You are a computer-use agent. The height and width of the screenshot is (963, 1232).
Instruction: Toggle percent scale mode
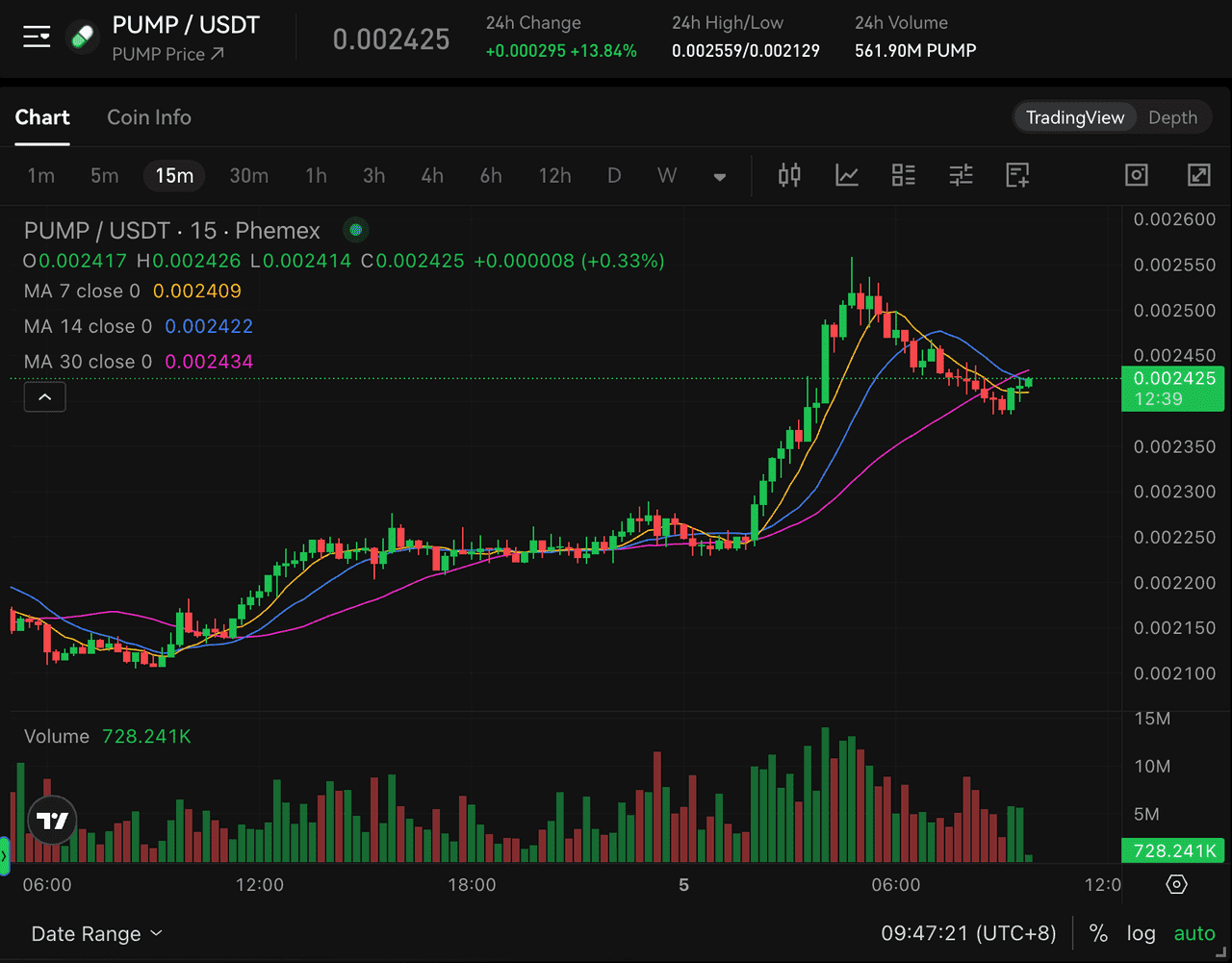tap(1098, 933)
